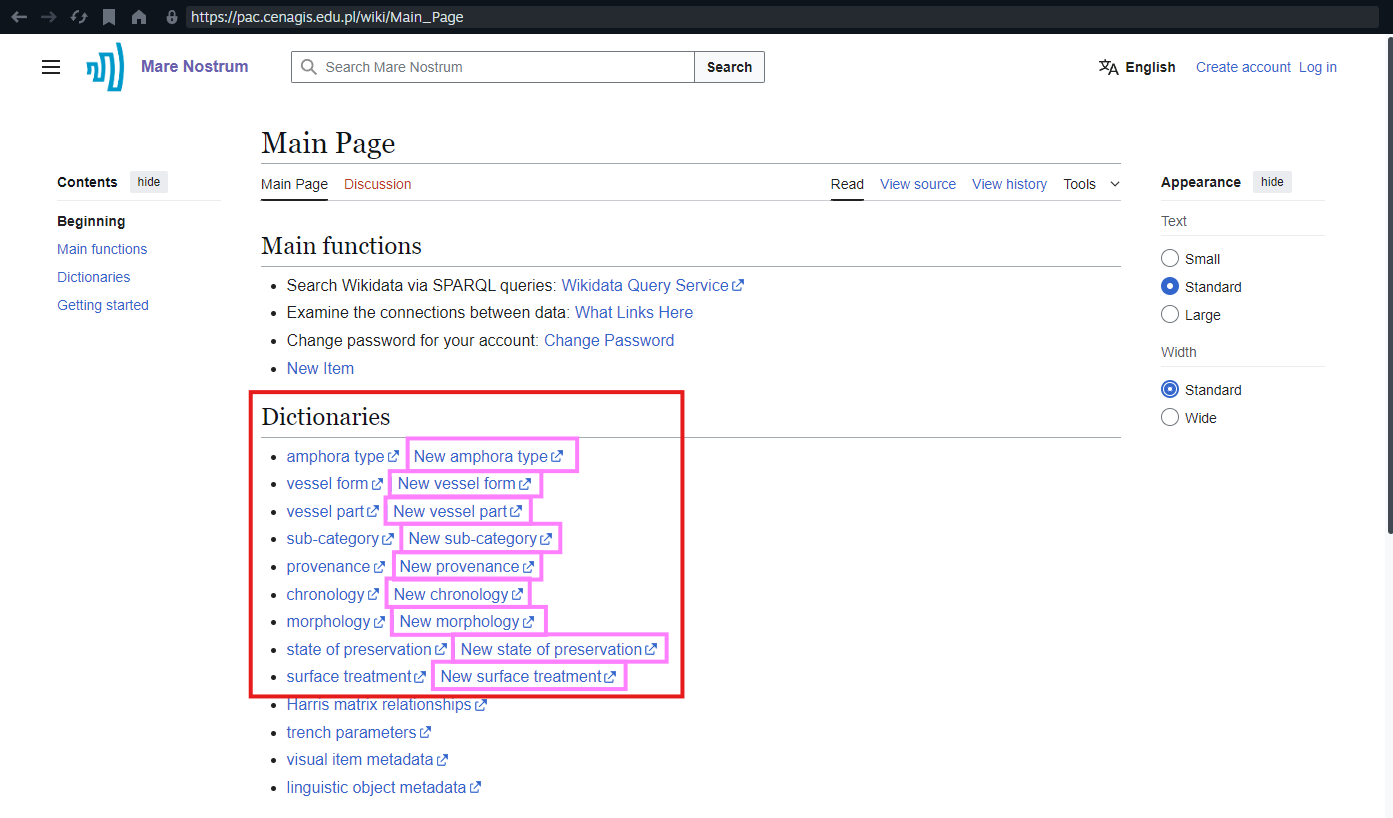This screenshot has height=818, width=1393.
Task: Open What Links Here link
Action: coord(634,313)
